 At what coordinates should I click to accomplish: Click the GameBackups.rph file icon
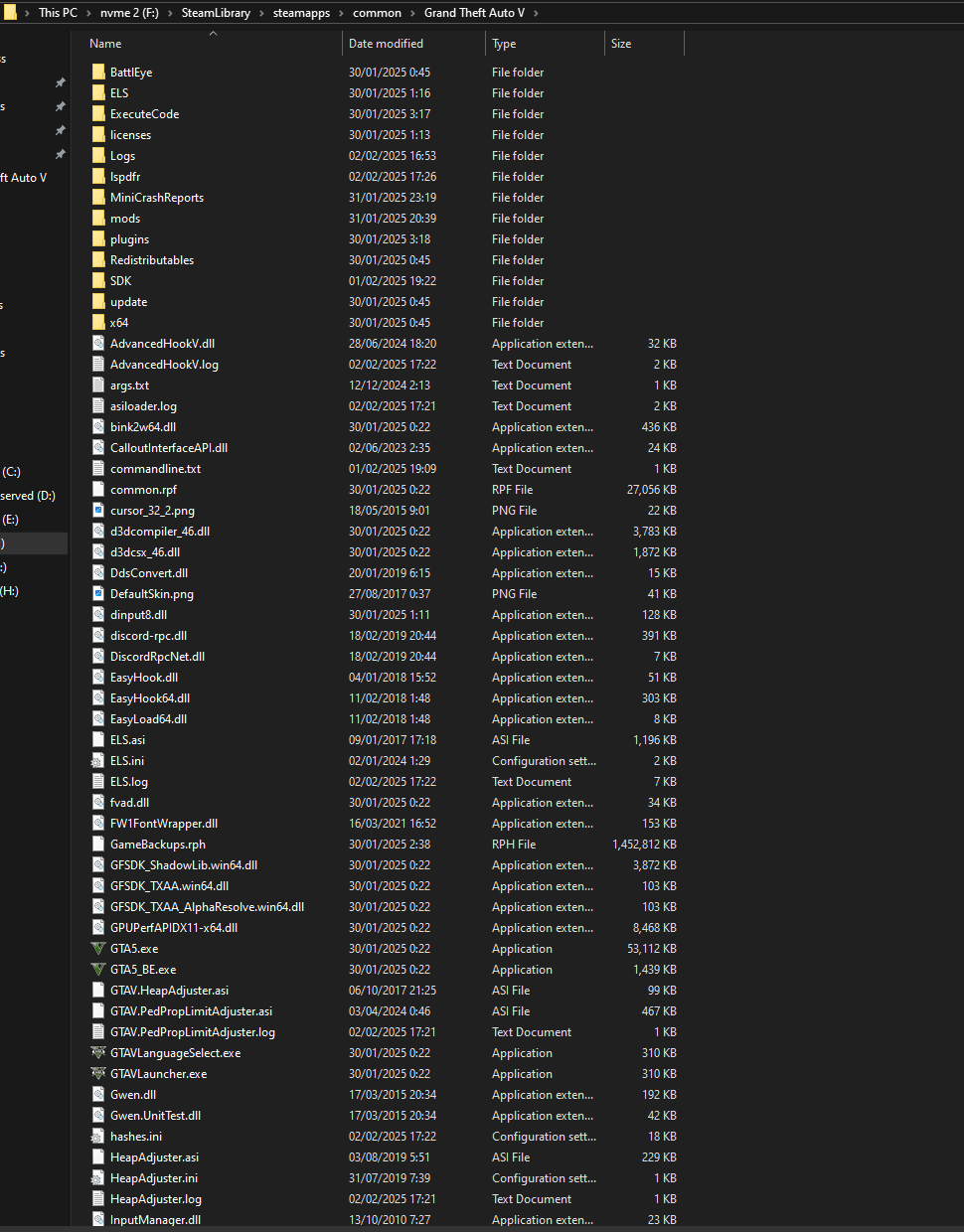pyautogui.click(x=98, y=844)
